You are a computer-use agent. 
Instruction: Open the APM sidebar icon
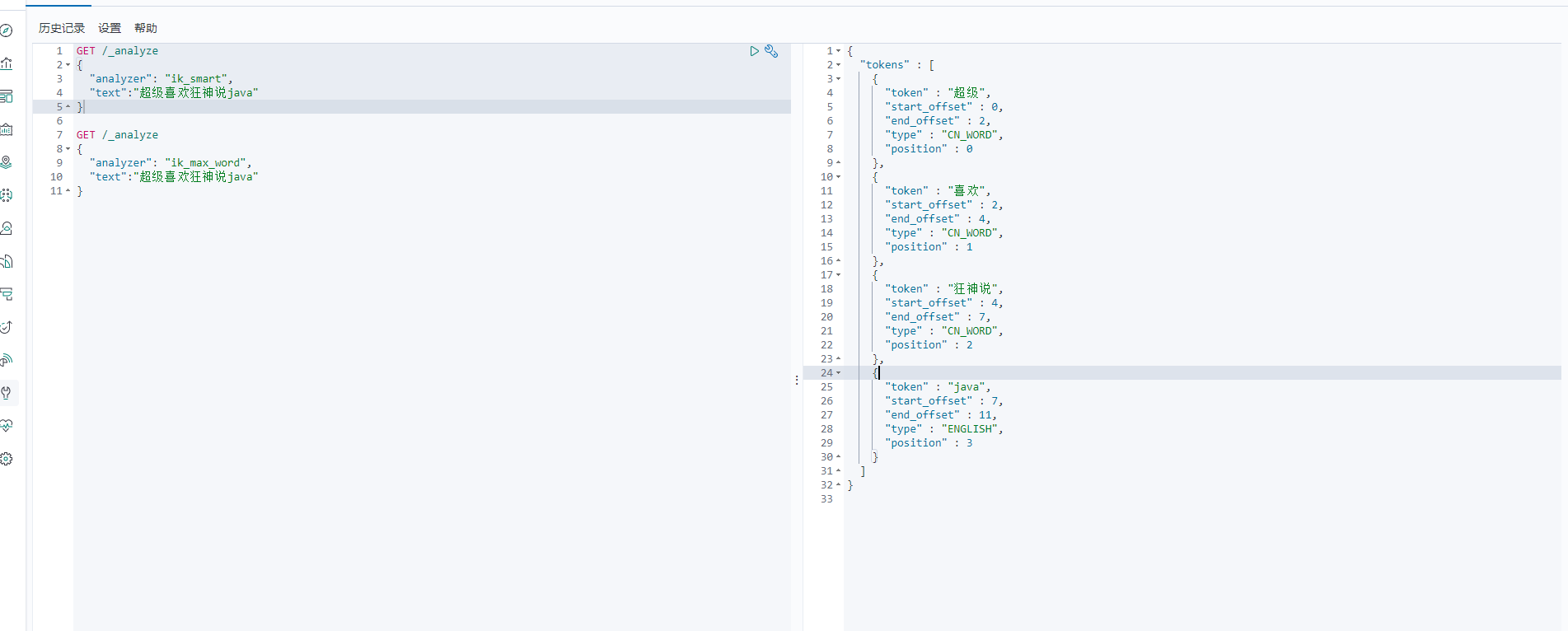(x=7, y=294)
